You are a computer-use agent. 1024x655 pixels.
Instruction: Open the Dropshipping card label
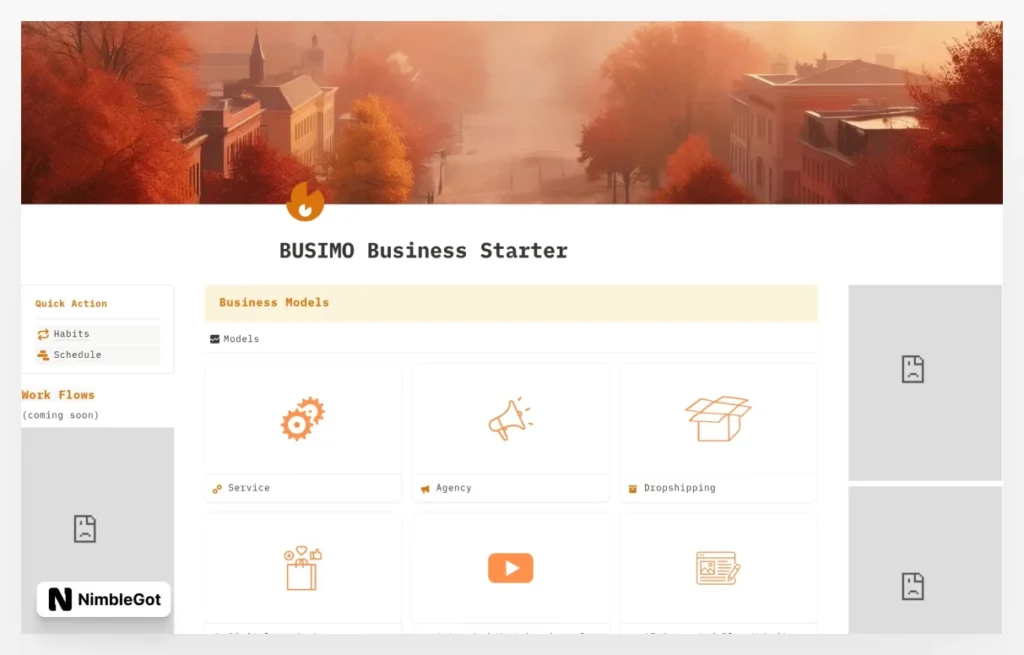679,488
